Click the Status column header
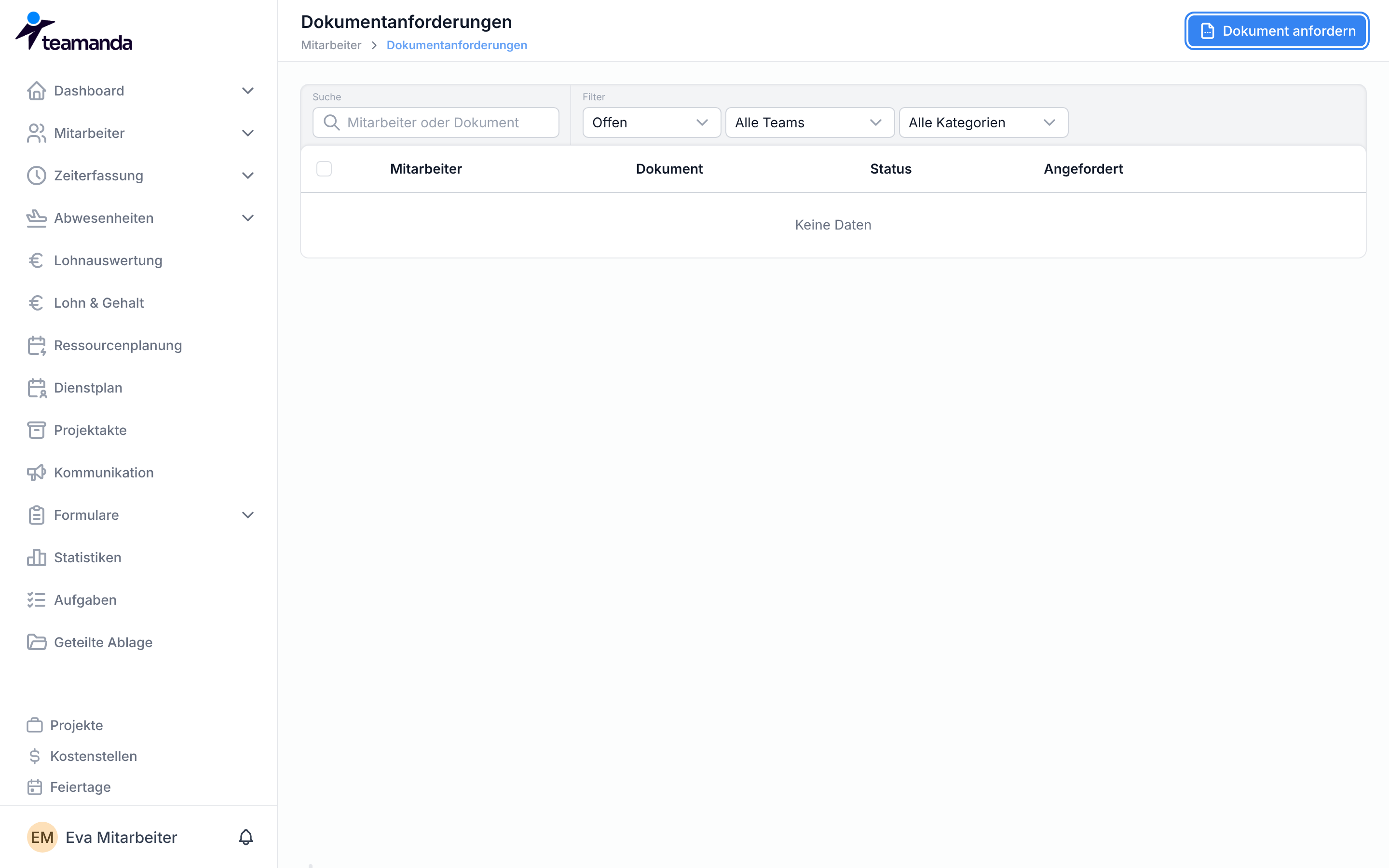 pos(891,169)
